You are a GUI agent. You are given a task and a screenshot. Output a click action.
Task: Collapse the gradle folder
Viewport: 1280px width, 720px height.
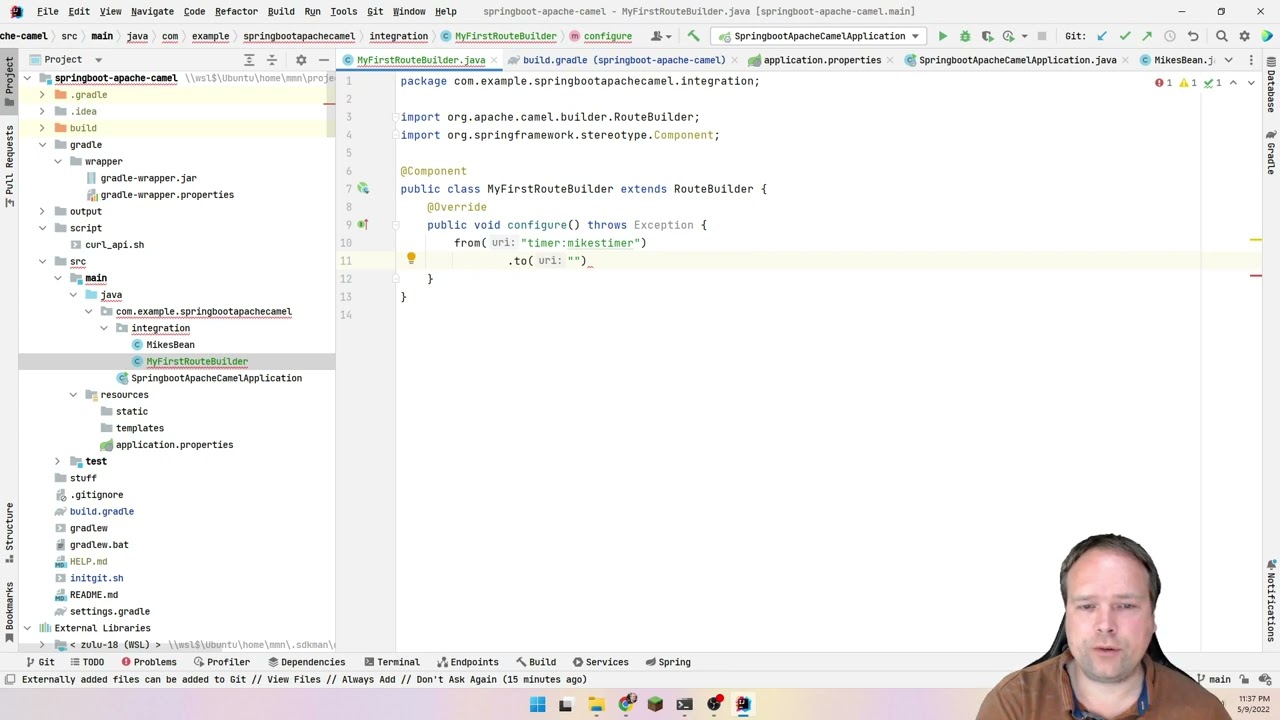tap(42, 145)
